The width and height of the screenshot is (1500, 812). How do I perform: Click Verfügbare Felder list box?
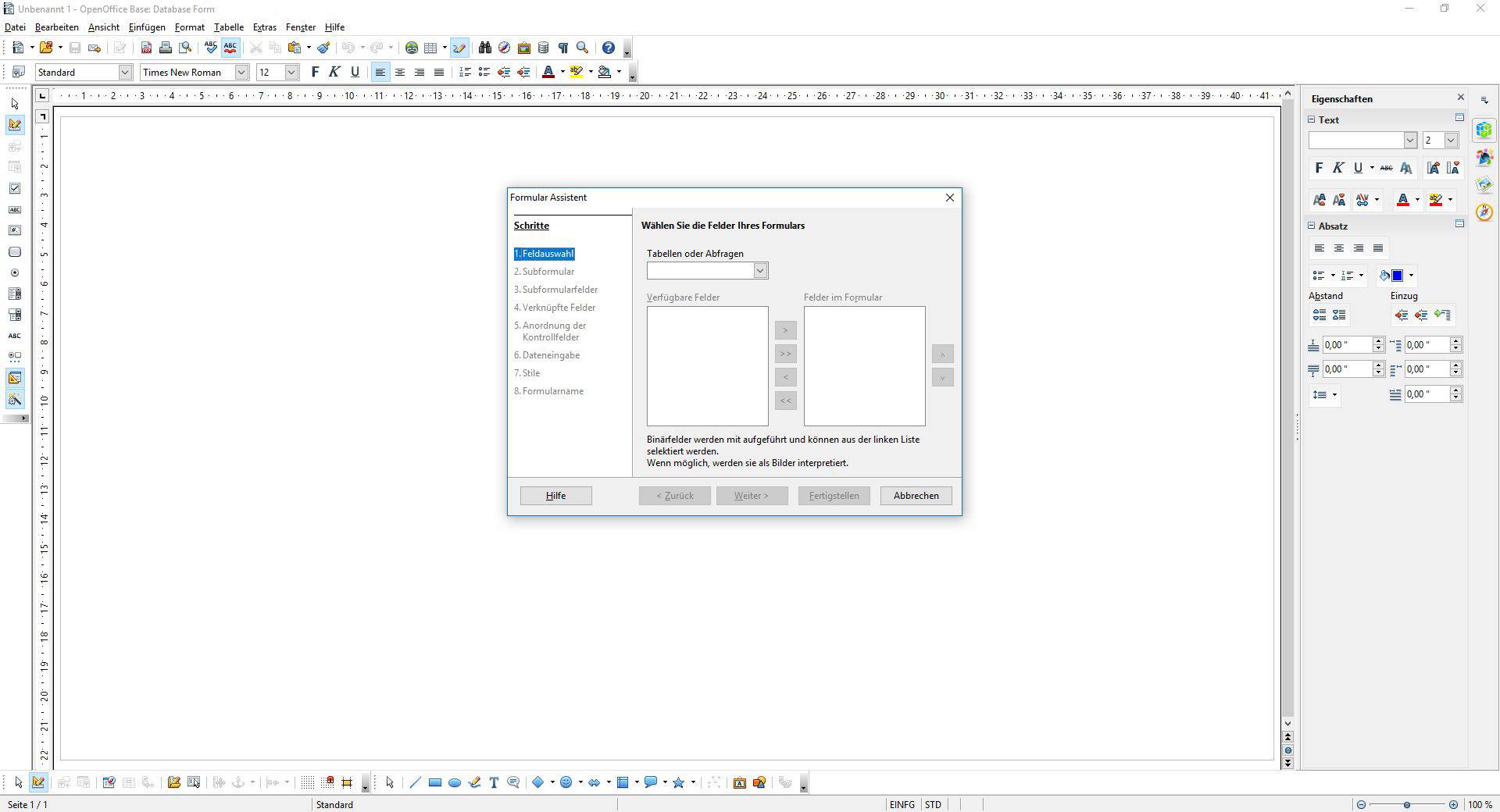[708, 366]
